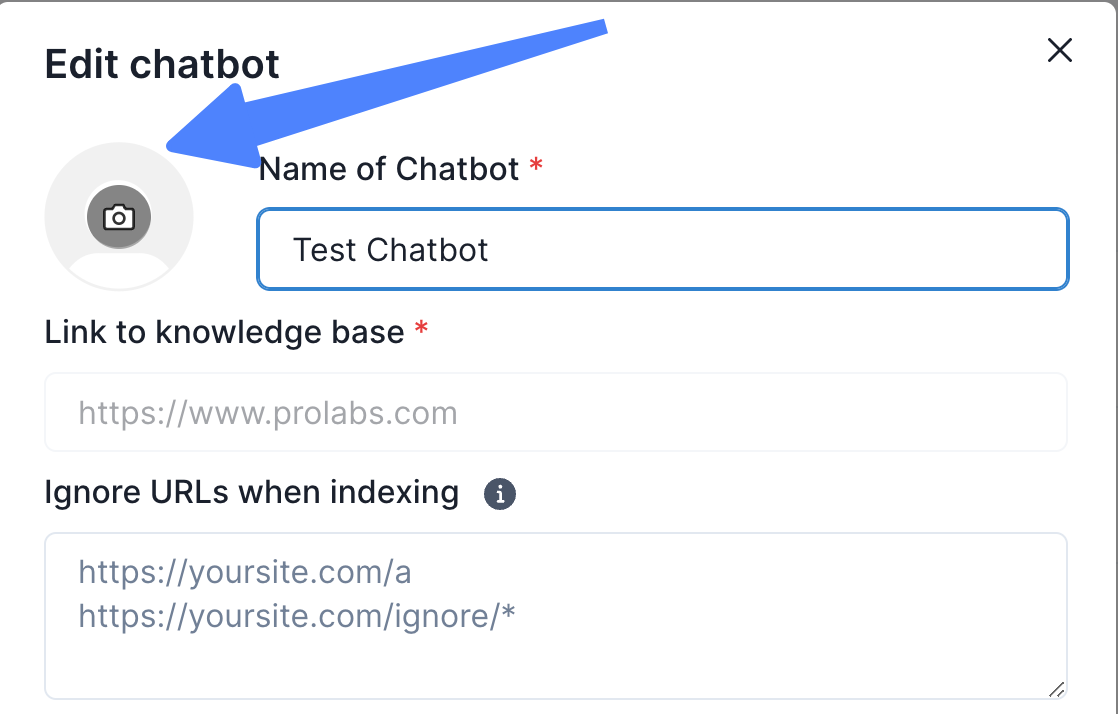Click the https://www.prolabs.com placeholder text
Image resolution: width=1118 pixels, height=714 pixels.
[x=267, y=413]
